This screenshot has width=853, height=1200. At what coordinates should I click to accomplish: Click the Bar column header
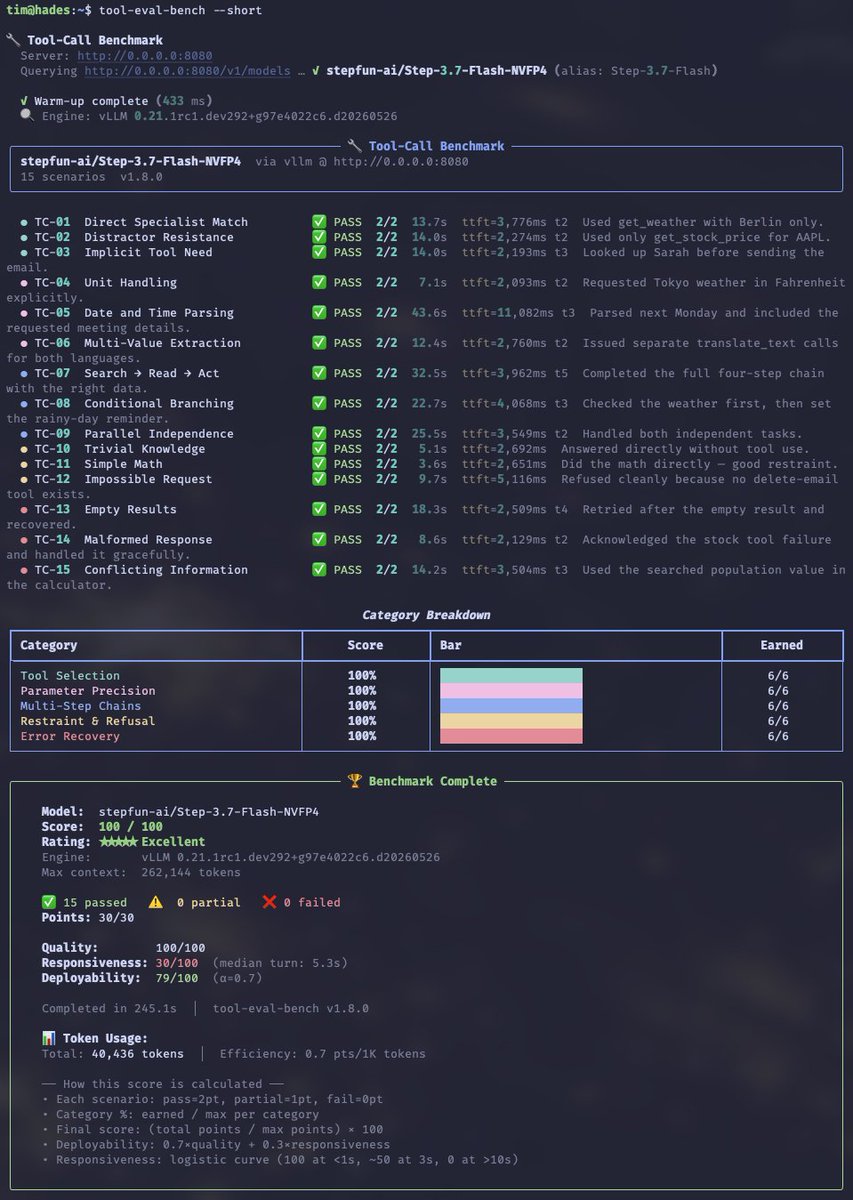451,645
